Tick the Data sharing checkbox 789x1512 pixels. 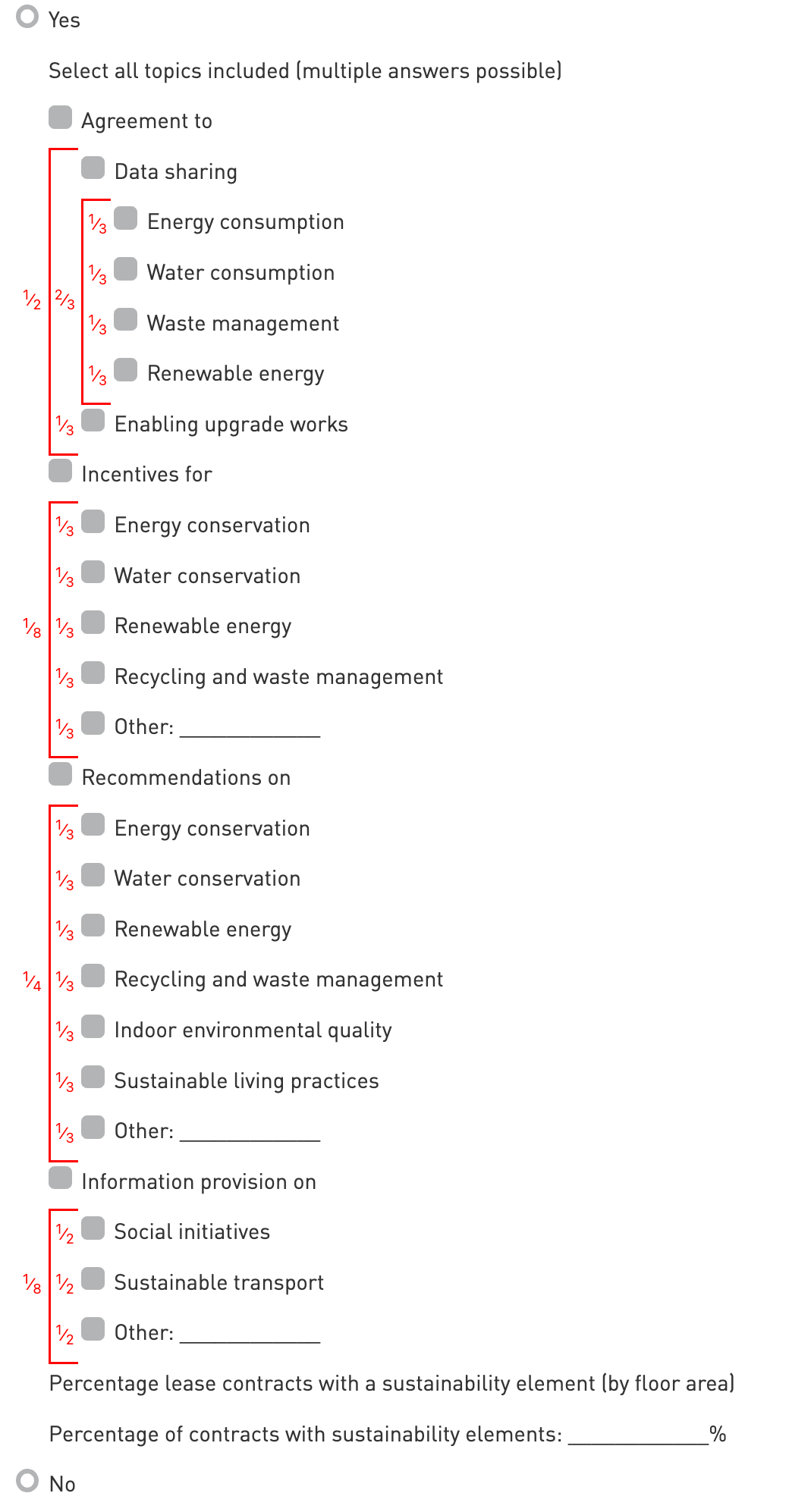(93, 168)
